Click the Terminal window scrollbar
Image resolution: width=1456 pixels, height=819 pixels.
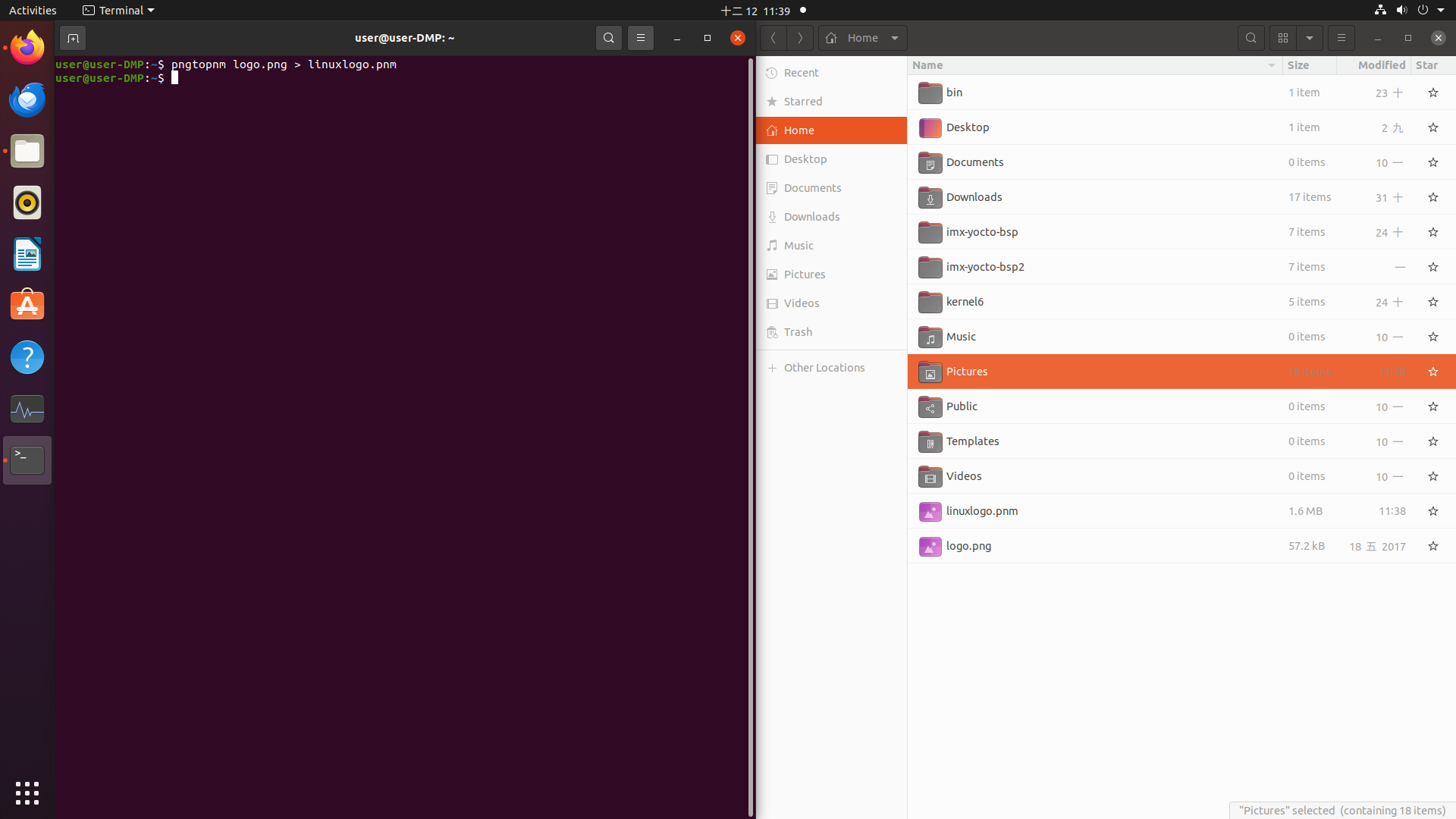(751, 437)
